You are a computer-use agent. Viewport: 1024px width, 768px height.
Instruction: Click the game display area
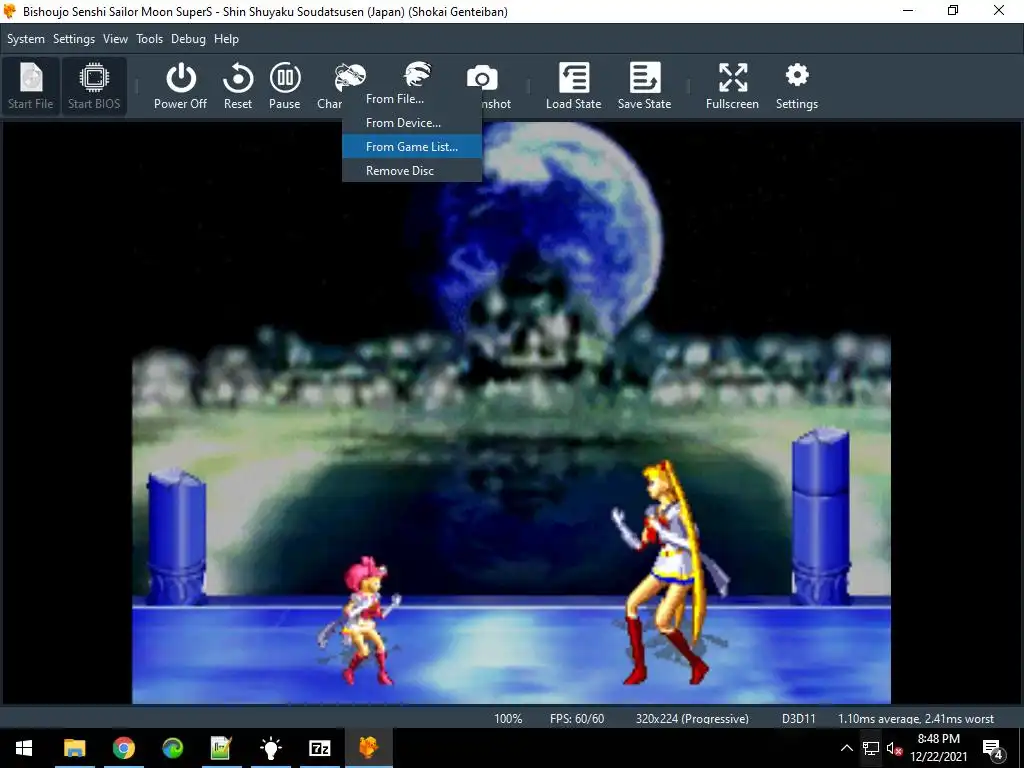coord(511,413)
